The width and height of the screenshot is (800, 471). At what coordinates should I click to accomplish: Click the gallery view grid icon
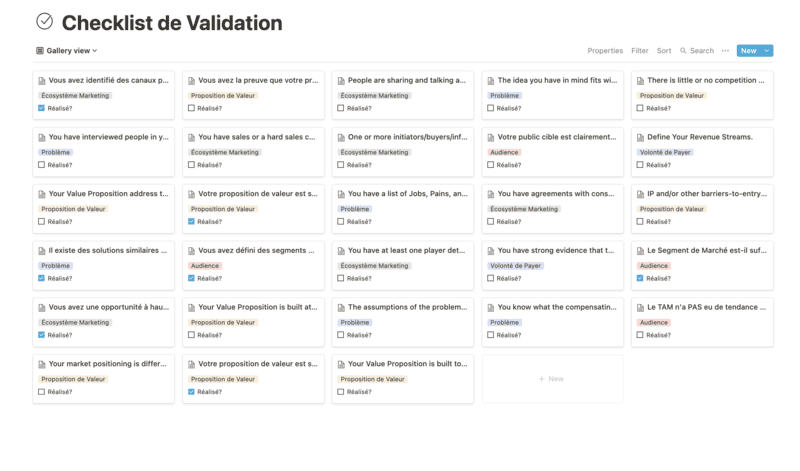click(x=40, y=51)
